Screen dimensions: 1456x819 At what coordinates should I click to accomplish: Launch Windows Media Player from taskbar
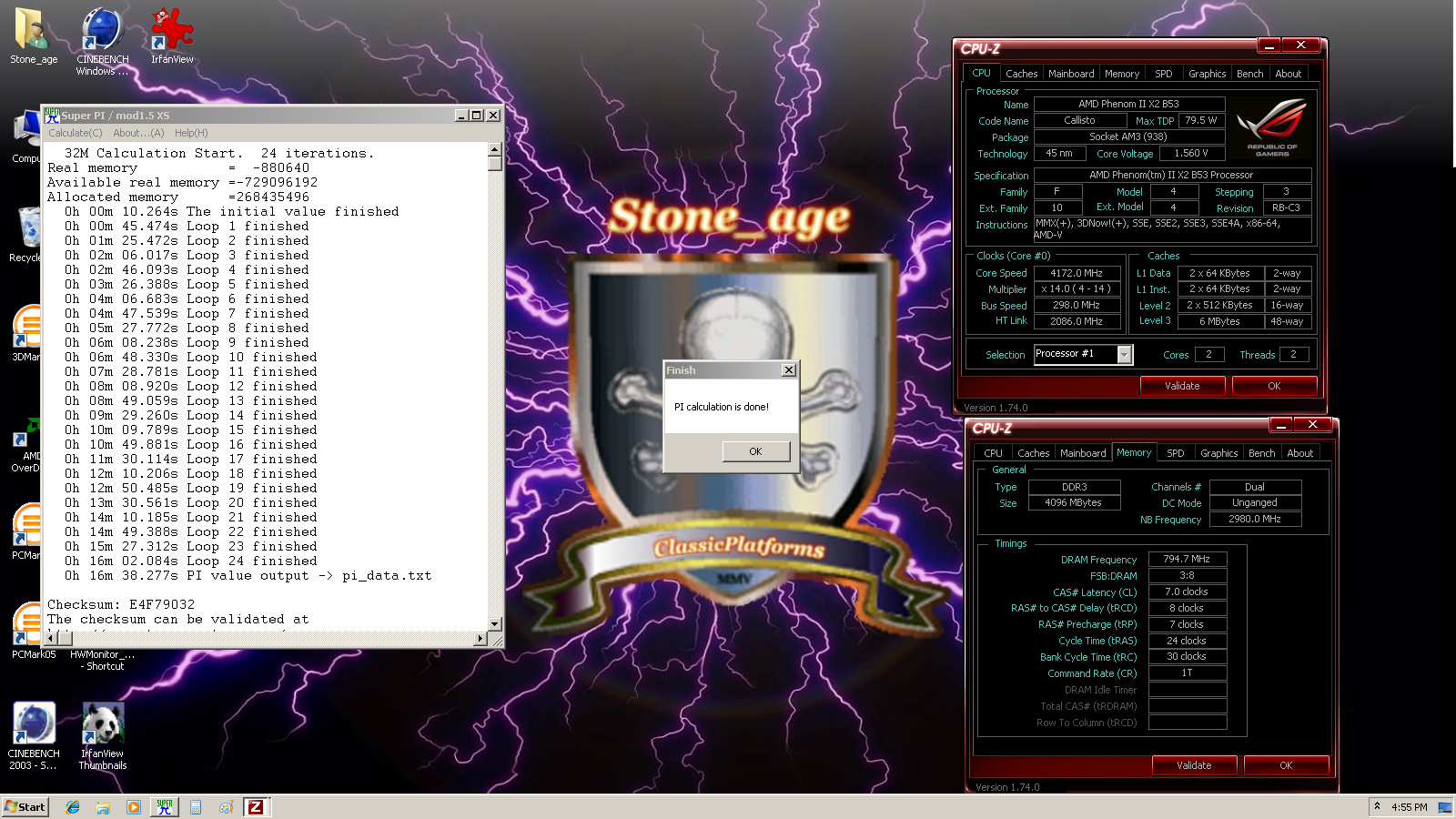point(134,807)
